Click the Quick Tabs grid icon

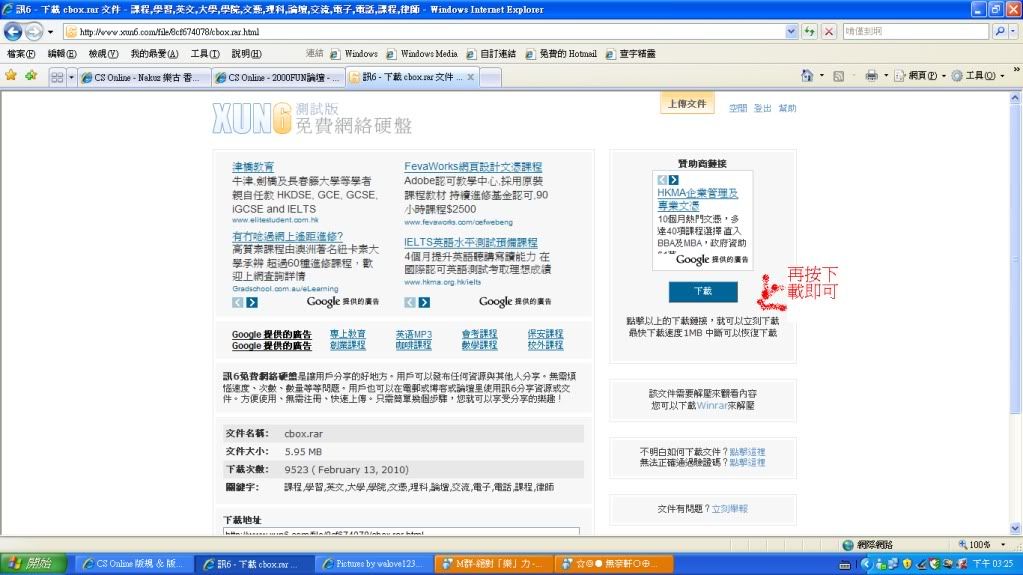tap(57, 77)
